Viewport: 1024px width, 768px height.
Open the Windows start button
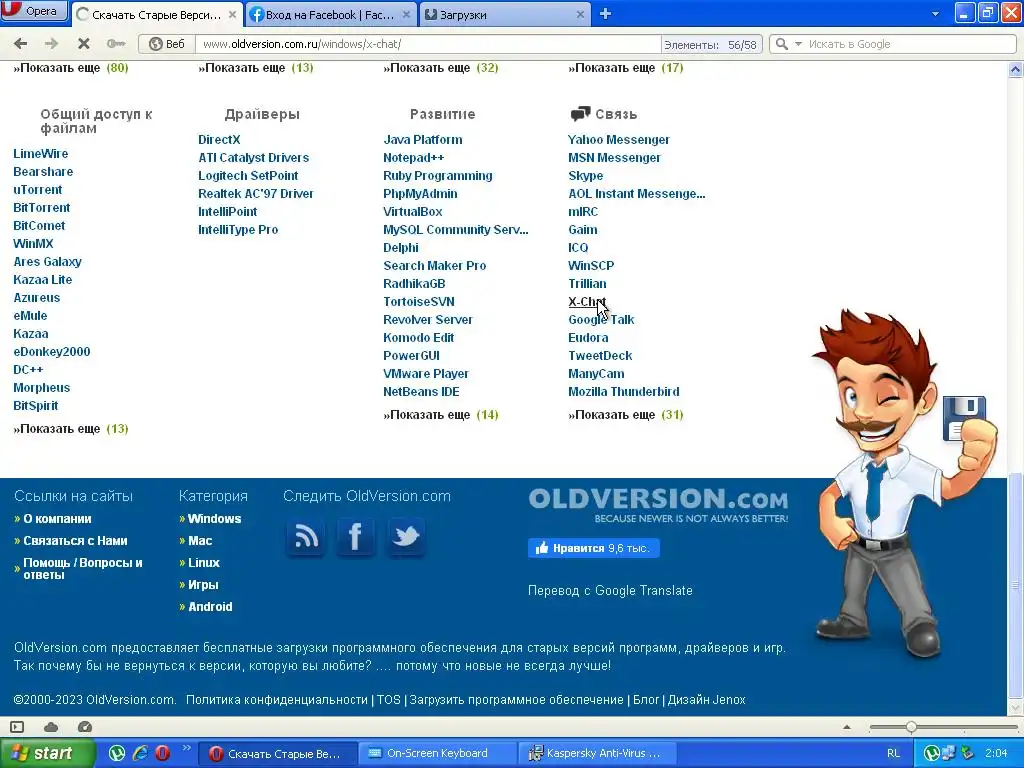46,753
